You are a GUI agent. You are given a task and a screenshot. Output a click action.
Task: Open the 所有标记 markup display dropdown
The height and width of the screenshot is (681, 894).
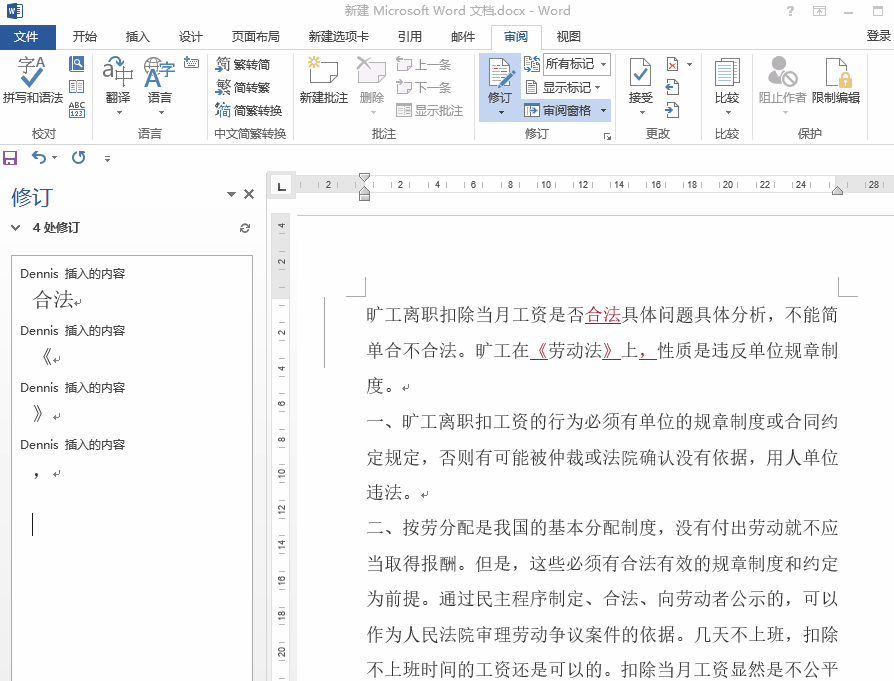pos(576,64)
